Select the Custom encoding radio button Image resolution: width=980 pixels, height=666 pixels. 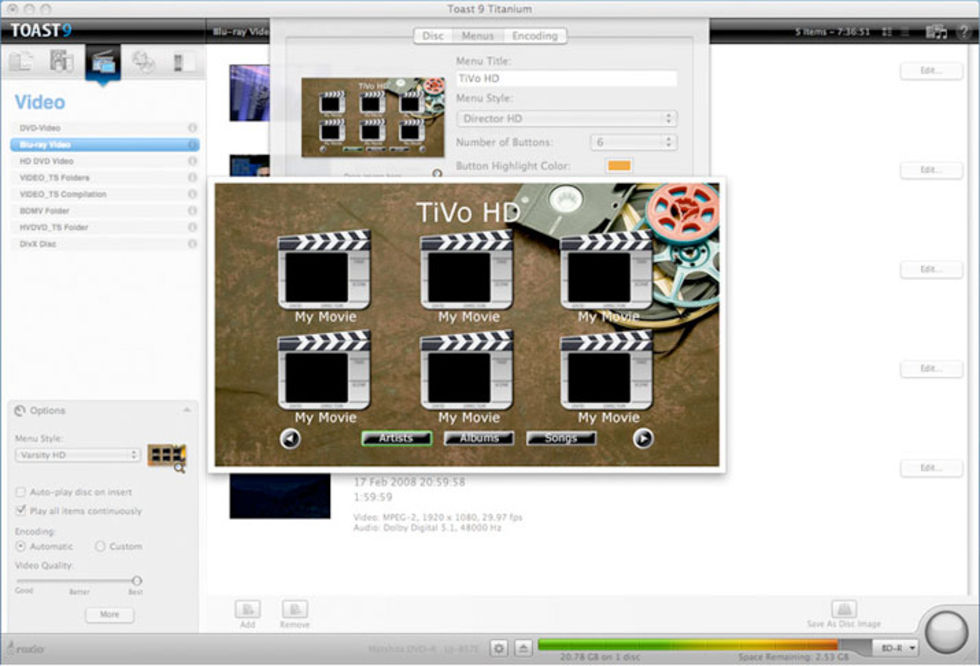tap(100, 547)
